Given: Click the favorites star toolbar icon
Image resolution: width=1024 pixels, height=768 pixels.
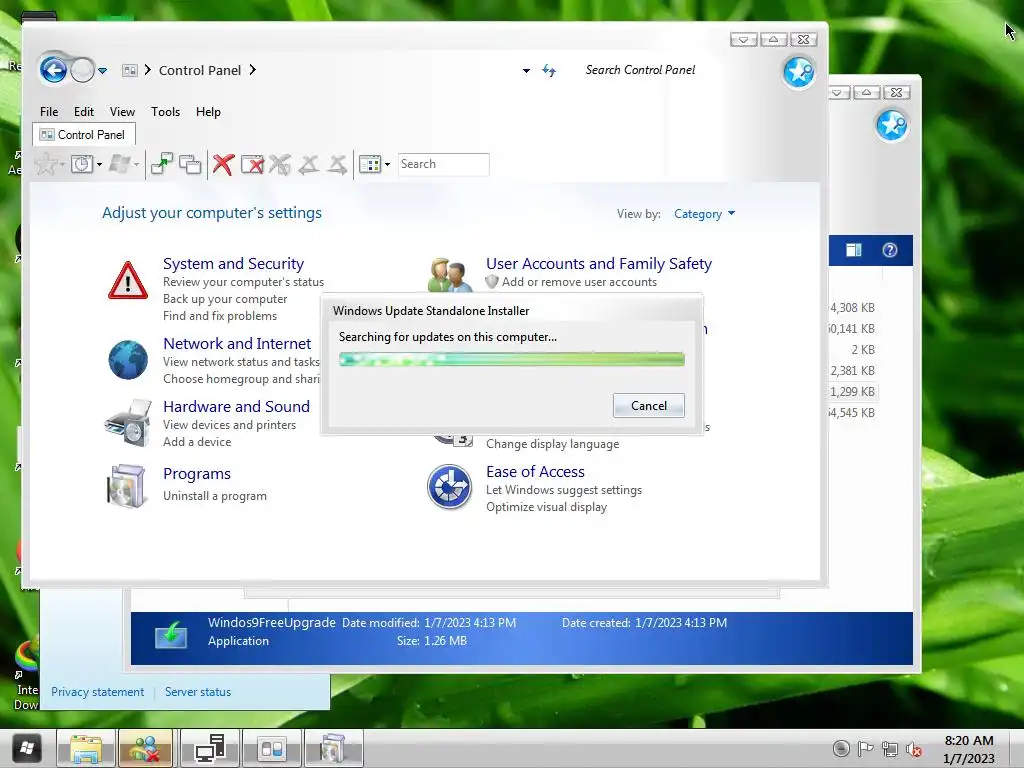Looking at the screenshot, I should click(x=46, y=164).
